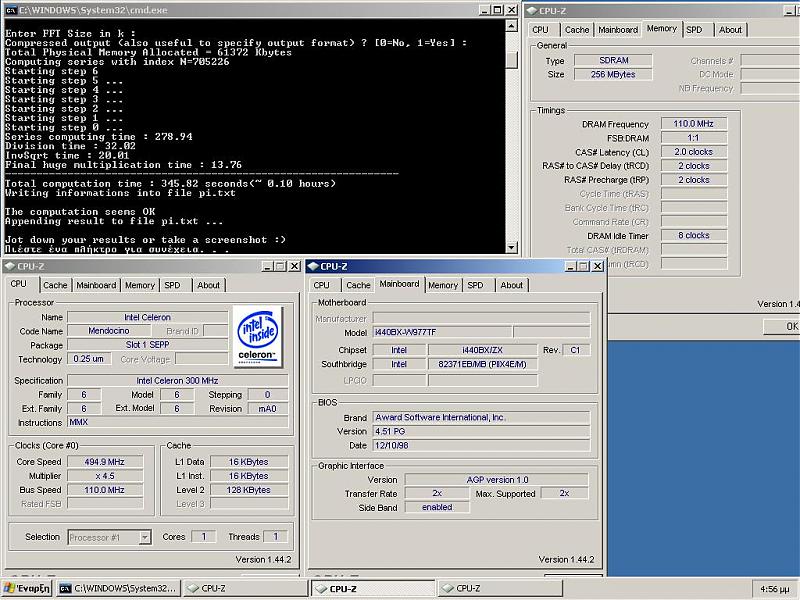Open About tab in CPU-Z Timings window

click(x=731, y=30)
